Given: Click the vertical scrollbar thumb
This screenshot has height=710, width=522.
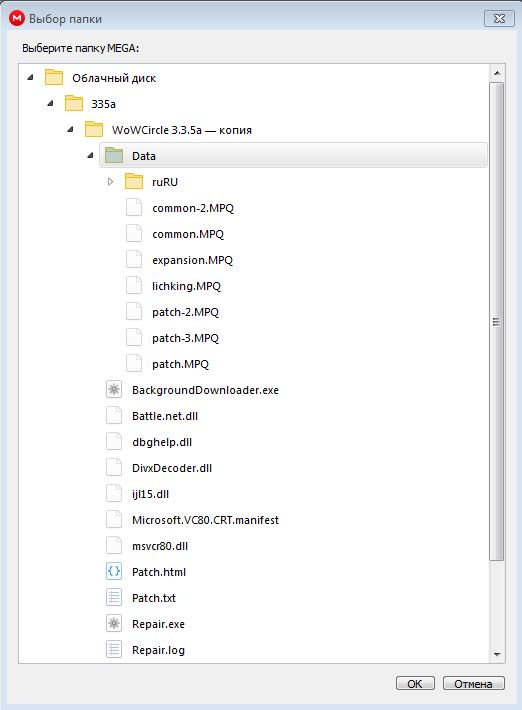Looking at the screenshot, I should click(x=497, y=321).
